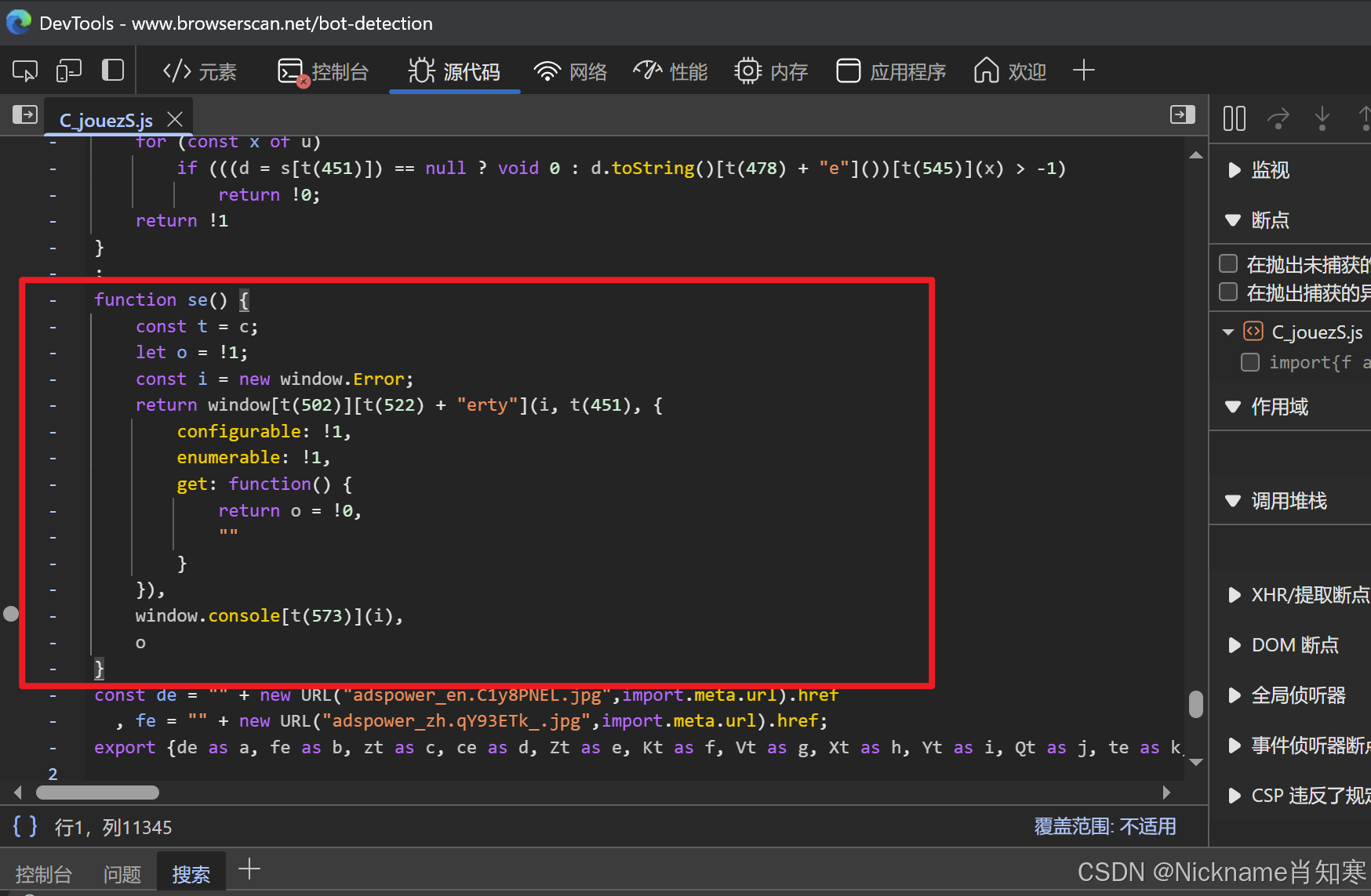Click the step into icon

click(x=1322, y=118)
